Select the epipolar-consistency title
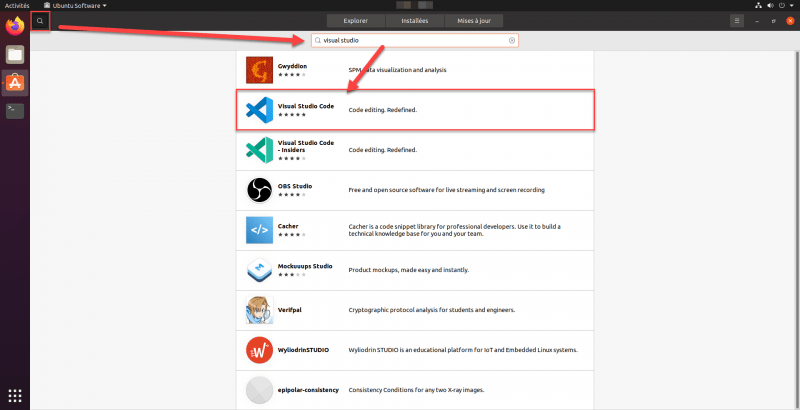The image size is (800, 410). click(308, 390)
